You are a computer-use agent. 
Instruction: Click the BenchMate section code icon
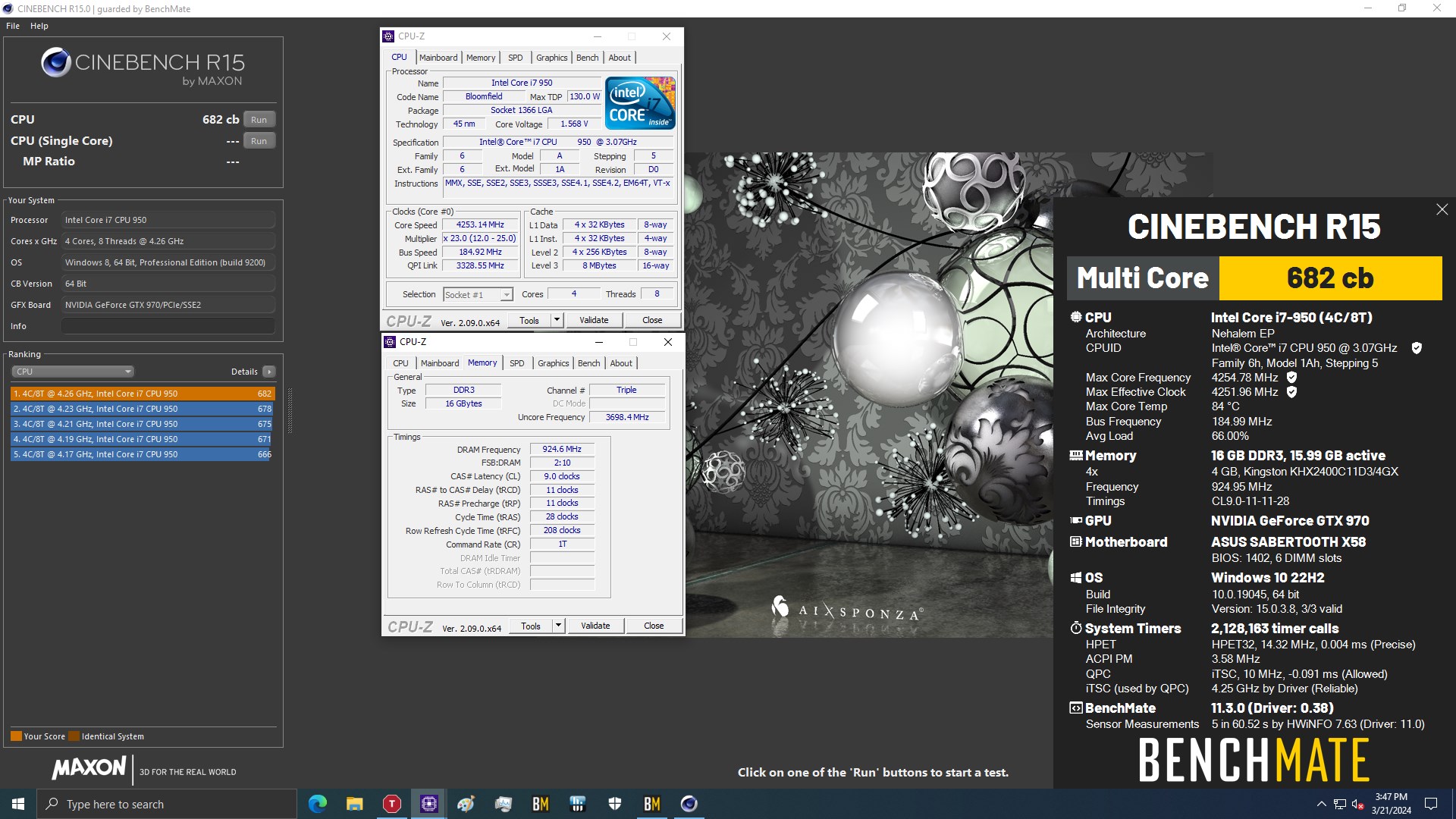point(1075,708)
